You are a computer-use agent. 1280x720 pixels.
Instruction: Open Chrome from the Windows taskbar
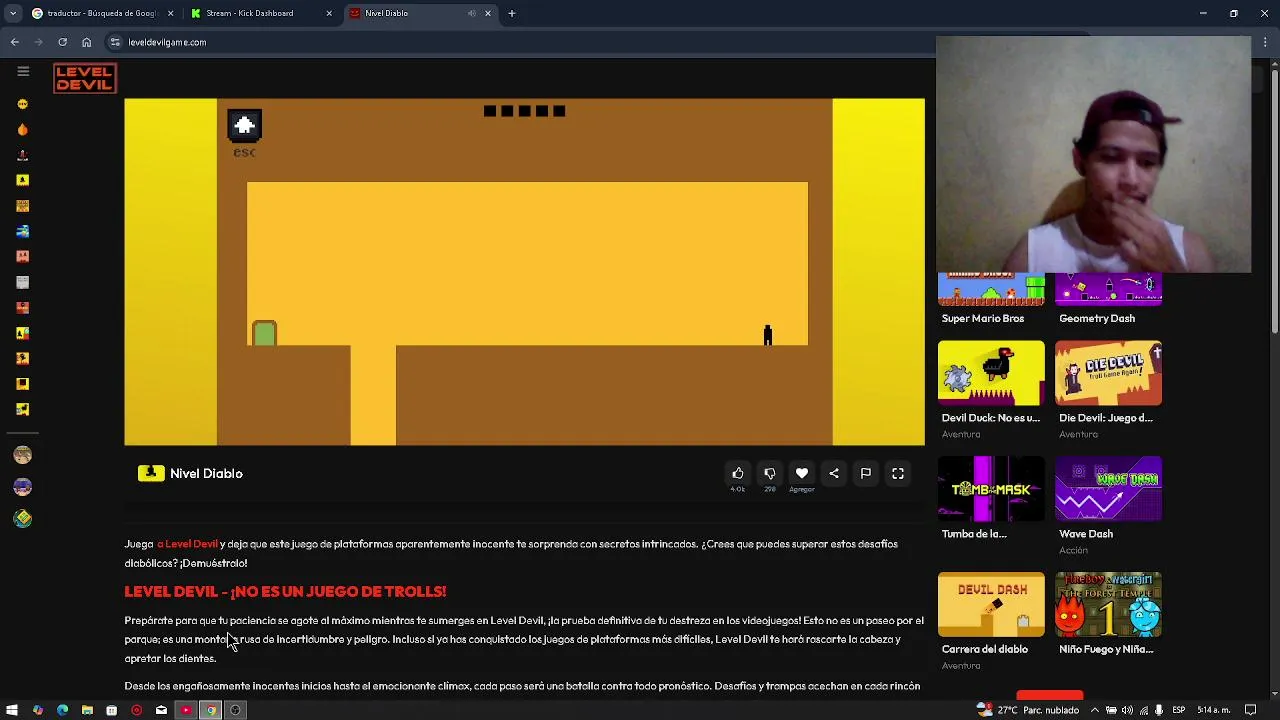point(211,710)
